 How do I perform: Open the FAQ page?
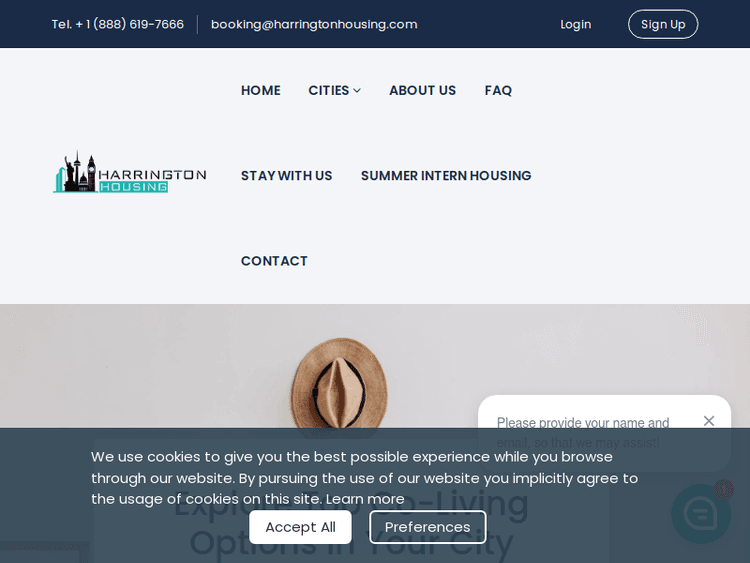(498, 90)
